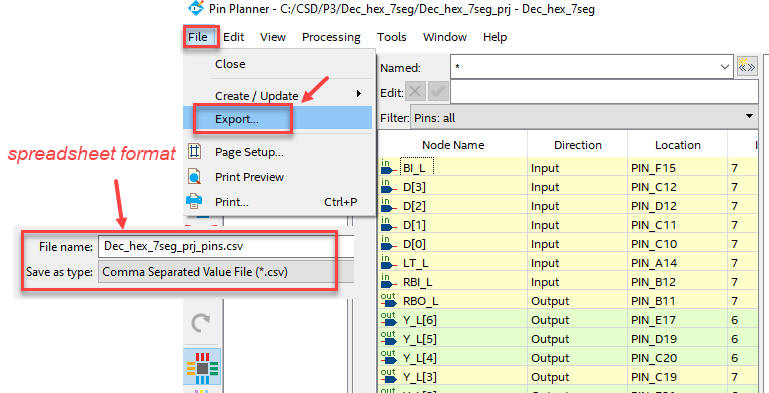Click the PIN_B11 location cell

pyautogui.click(x=677, y=301)
